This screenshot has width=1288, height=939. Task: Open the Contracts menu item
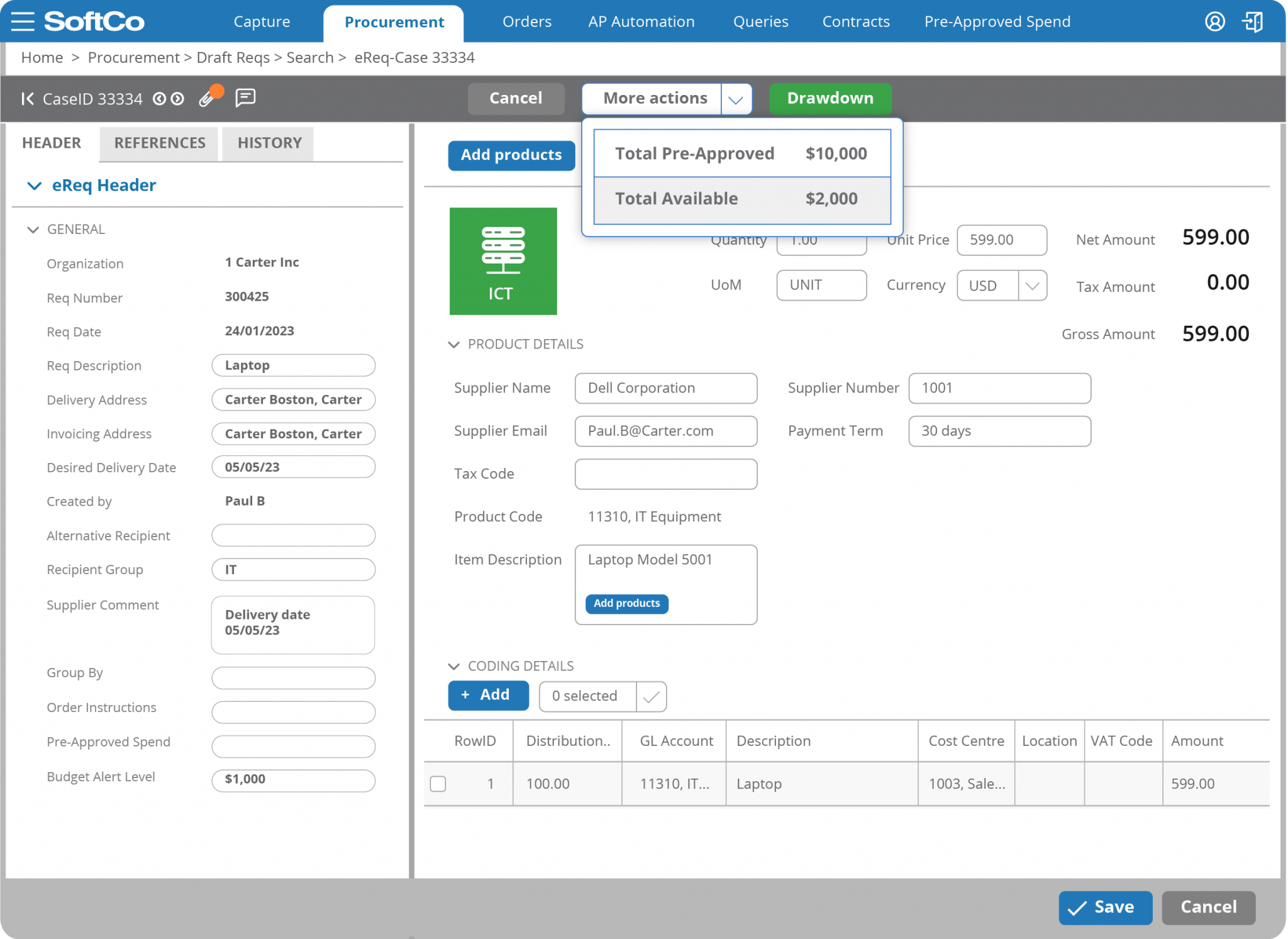point(856,21)
